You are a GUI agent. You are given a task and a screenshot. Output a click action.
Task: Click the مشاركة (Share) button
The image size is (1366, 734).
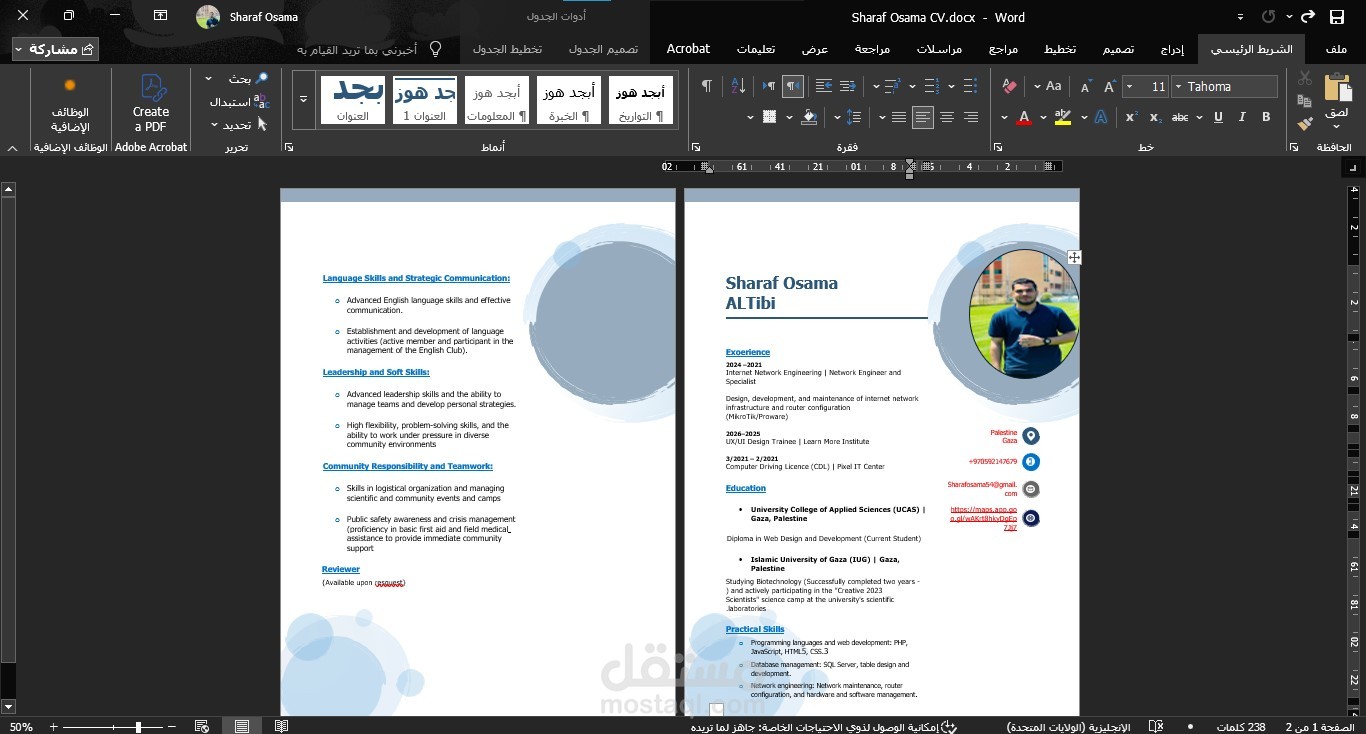click(56, 49)
